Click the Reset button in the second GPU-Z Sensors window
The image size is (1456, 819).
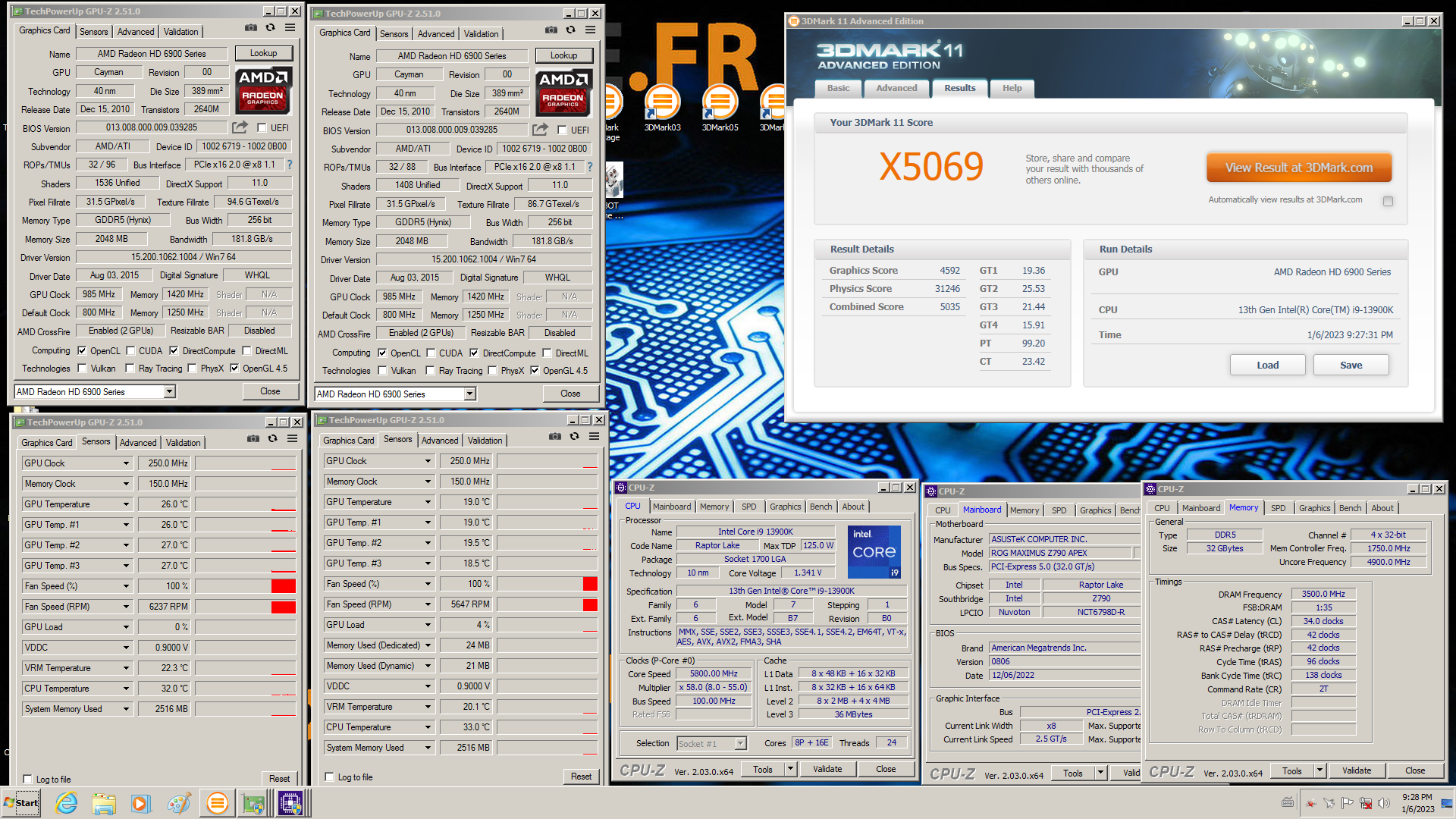[581, 777]
